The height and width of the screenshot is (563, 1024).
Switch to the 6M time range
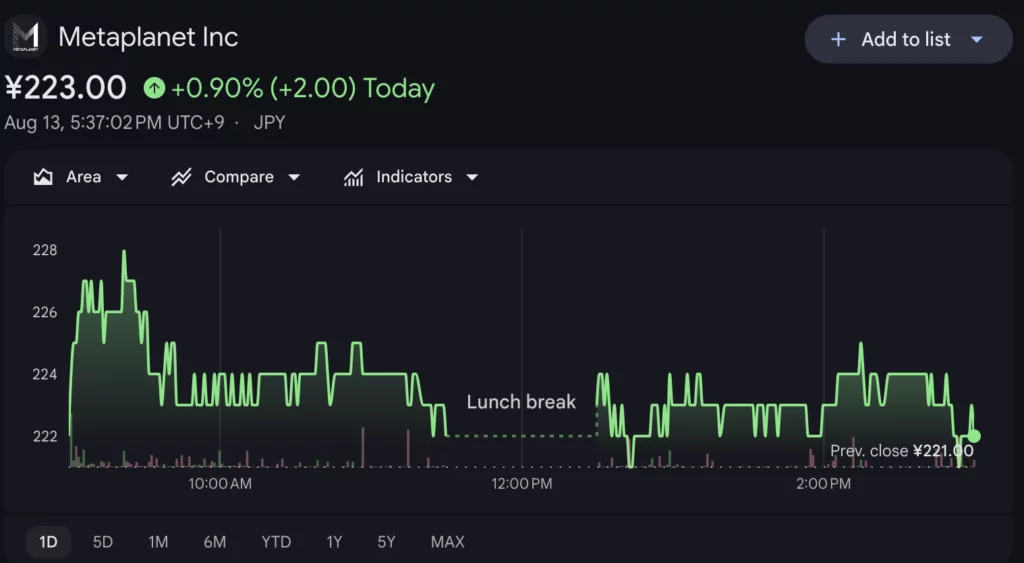pyautogui.click(x=214, y=542)
